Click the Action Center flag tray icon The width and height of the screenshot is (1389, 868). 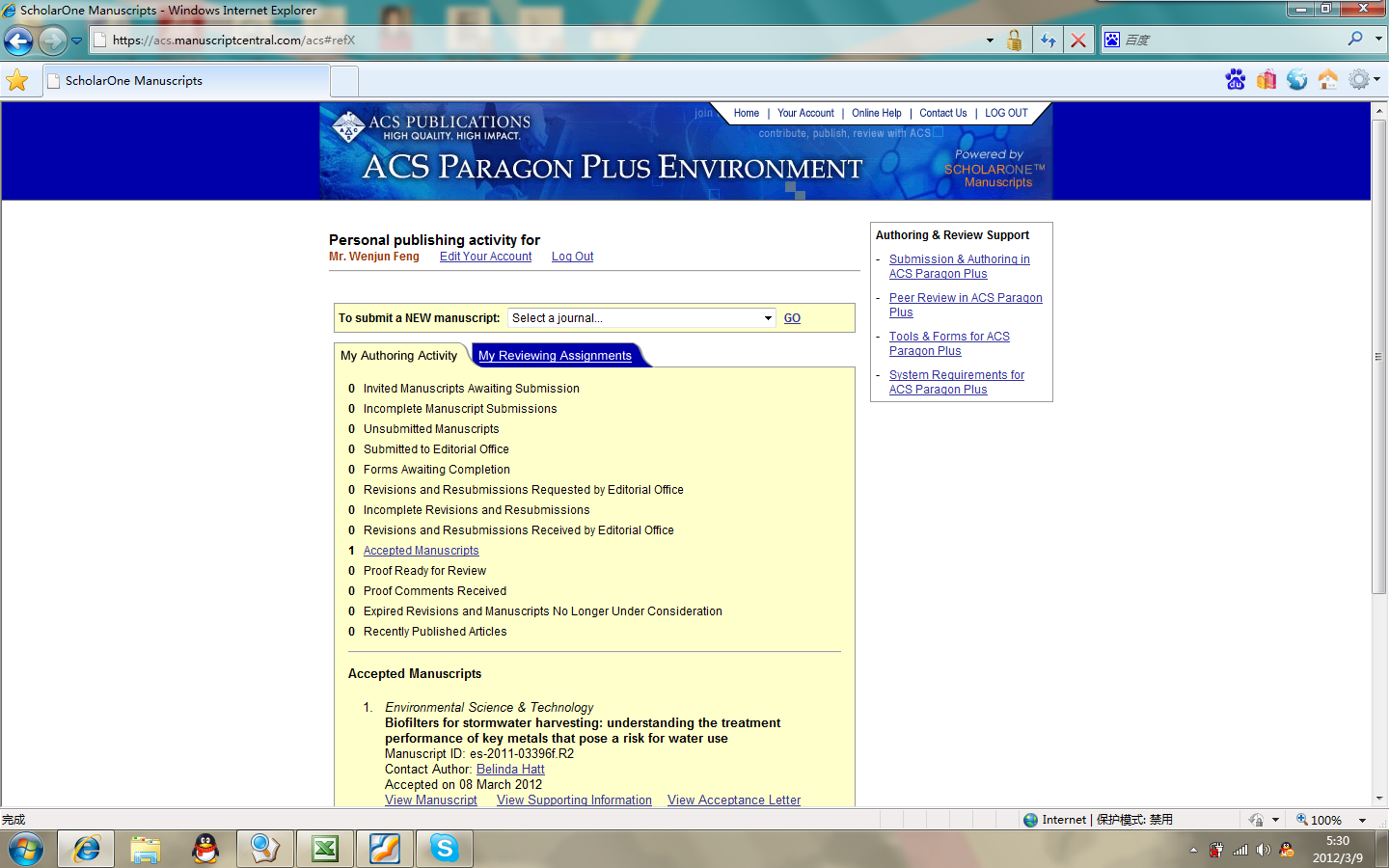1216,850
